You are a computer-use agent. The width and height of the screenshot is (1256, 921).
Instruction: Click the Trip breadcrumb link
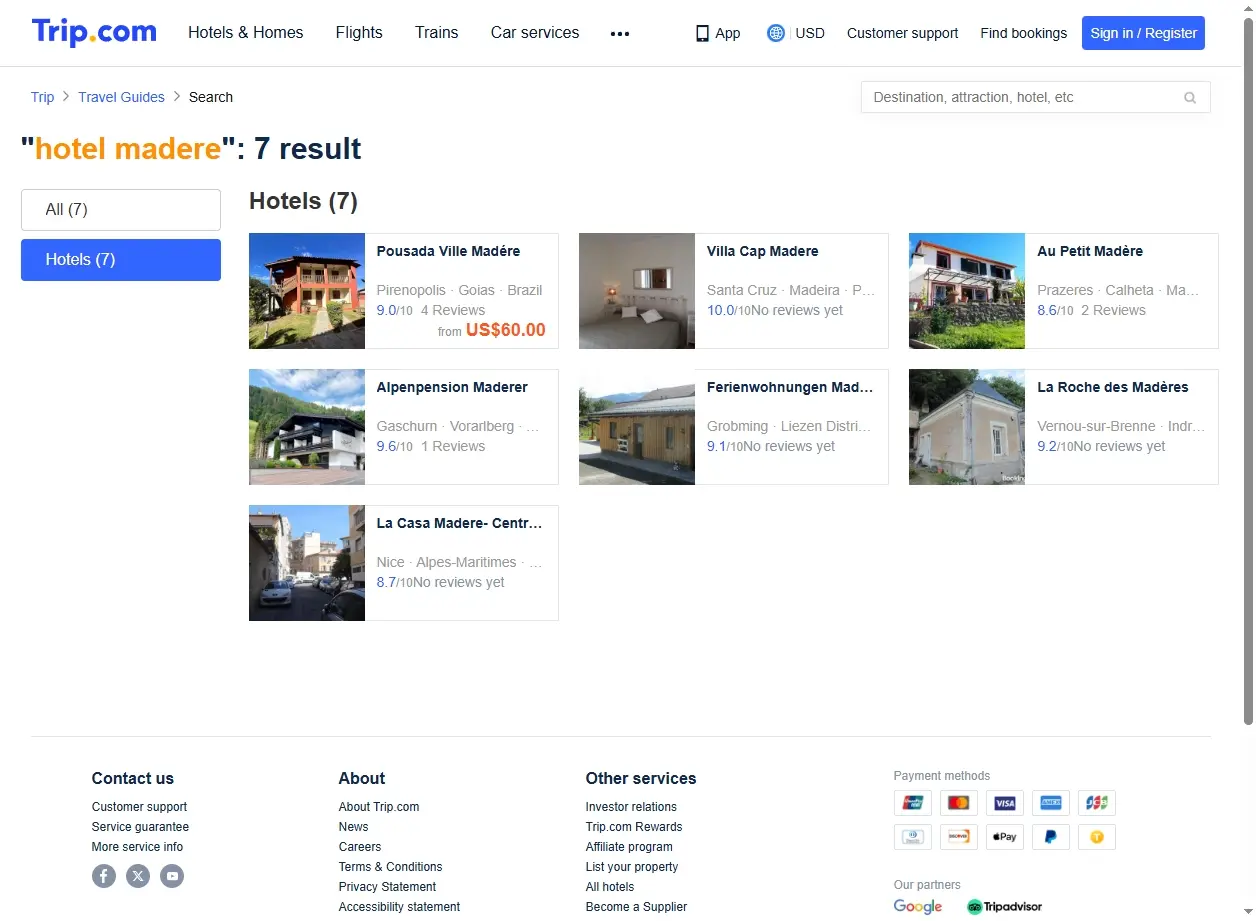(42, 97)
